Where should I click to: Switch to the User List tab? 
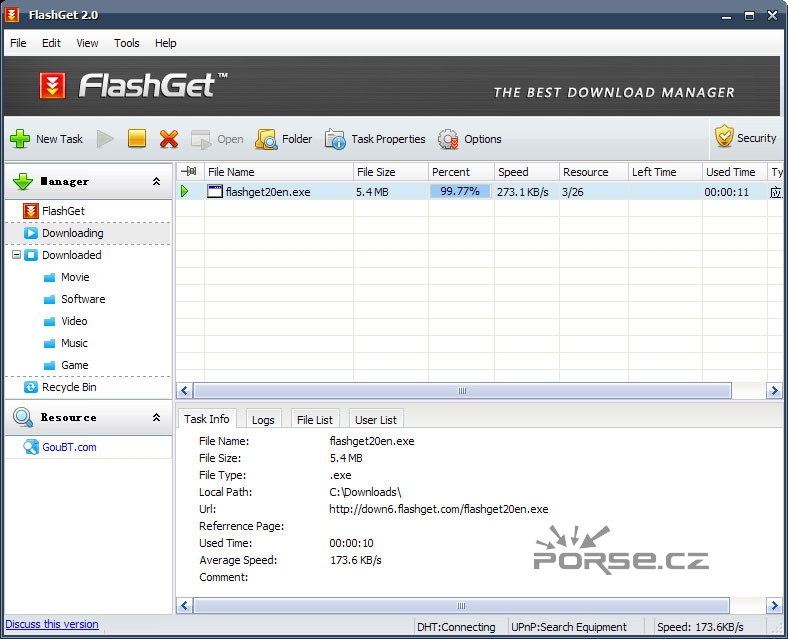(375, 419)
